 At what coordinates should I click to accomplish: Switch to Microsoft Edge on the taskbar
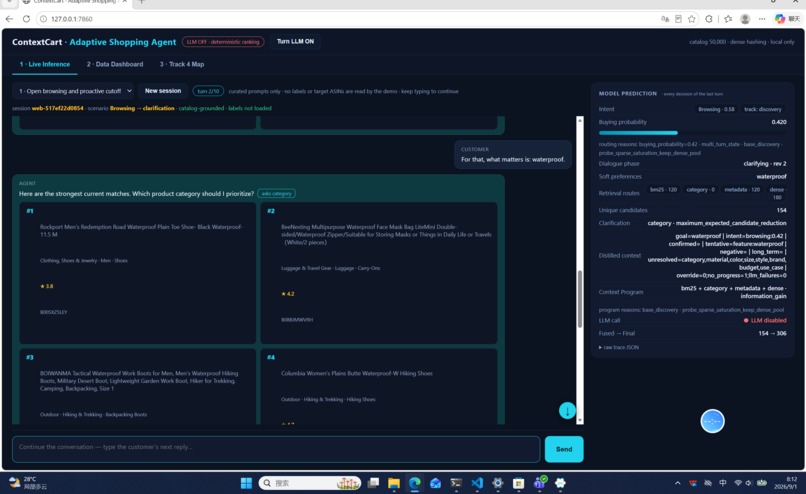(x=415, y=483)
